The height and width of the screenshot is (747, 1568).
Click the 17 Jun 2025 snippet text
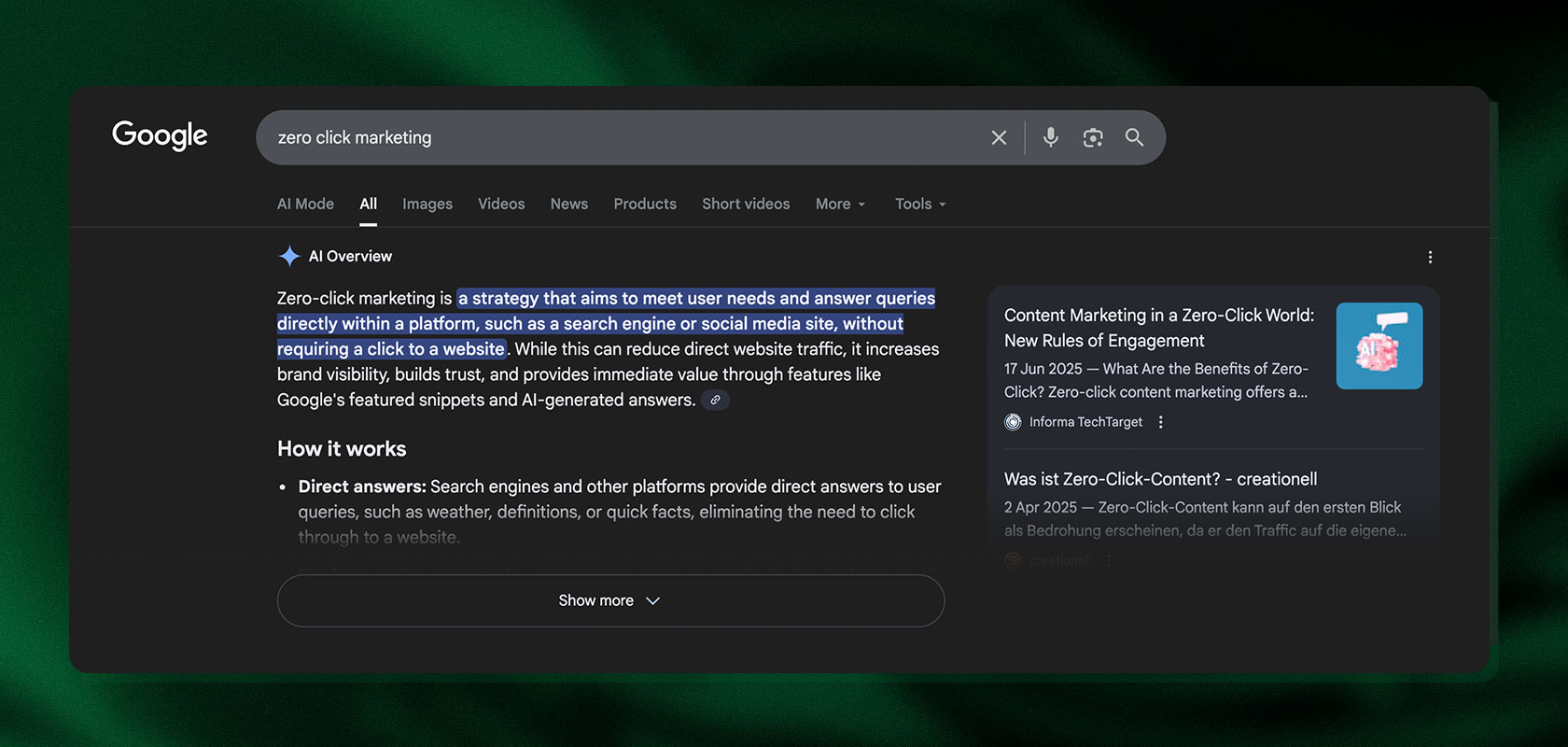[1156, 380]
